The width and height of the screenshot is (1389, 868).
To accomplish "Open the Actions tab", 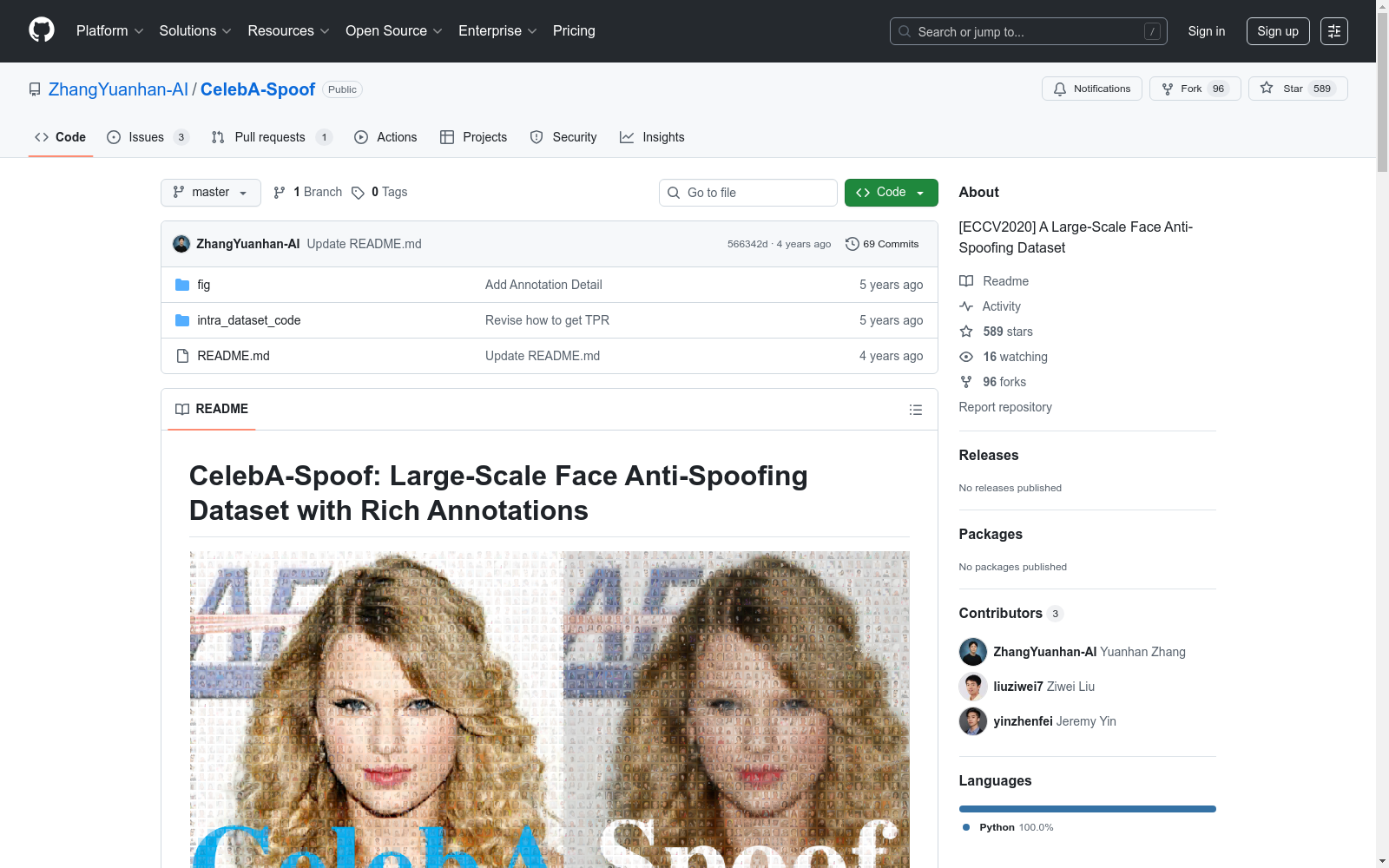I will coord(386,137).
